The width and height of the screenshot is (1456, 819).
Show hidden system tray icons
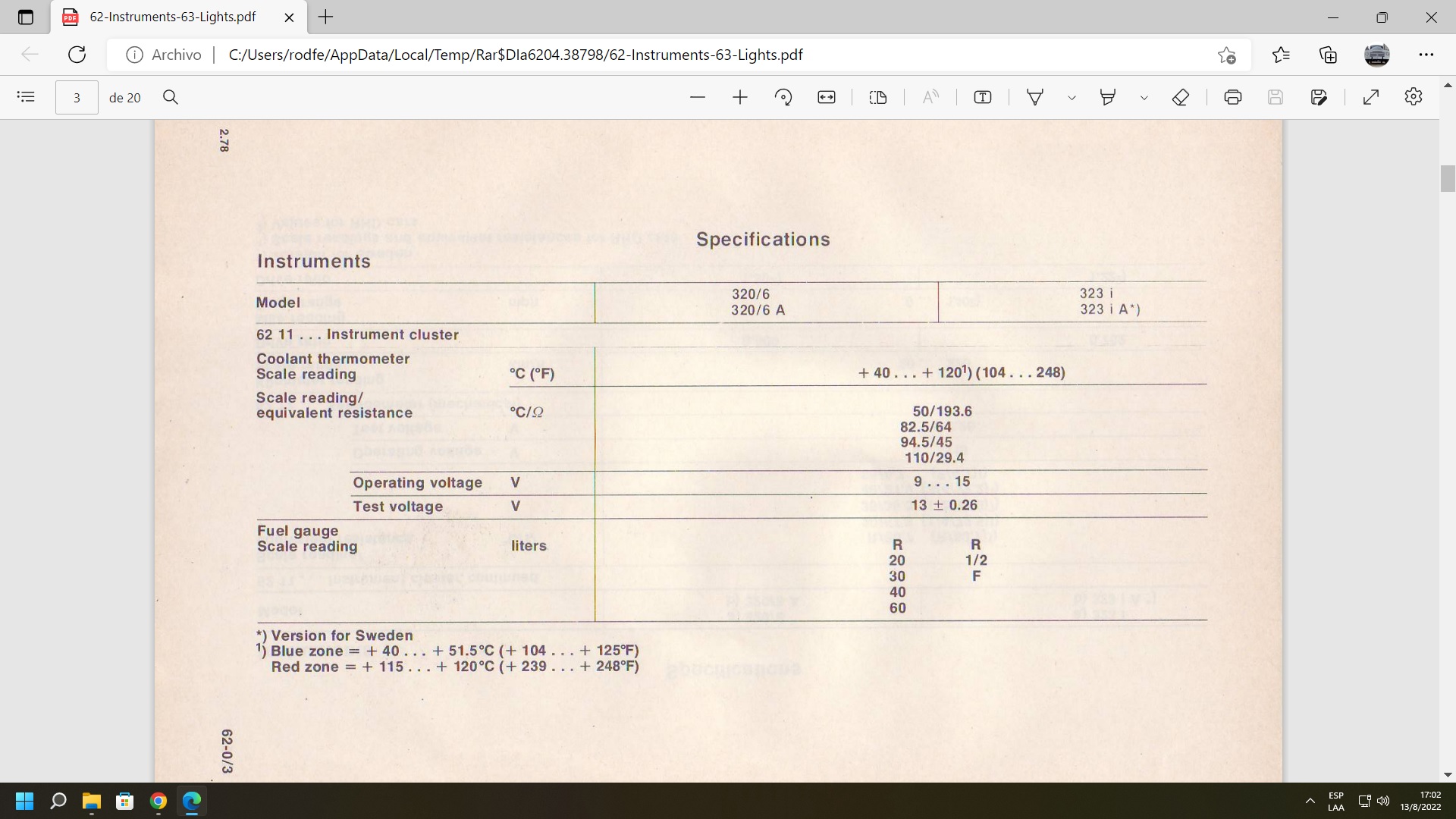pos(1310,801)
